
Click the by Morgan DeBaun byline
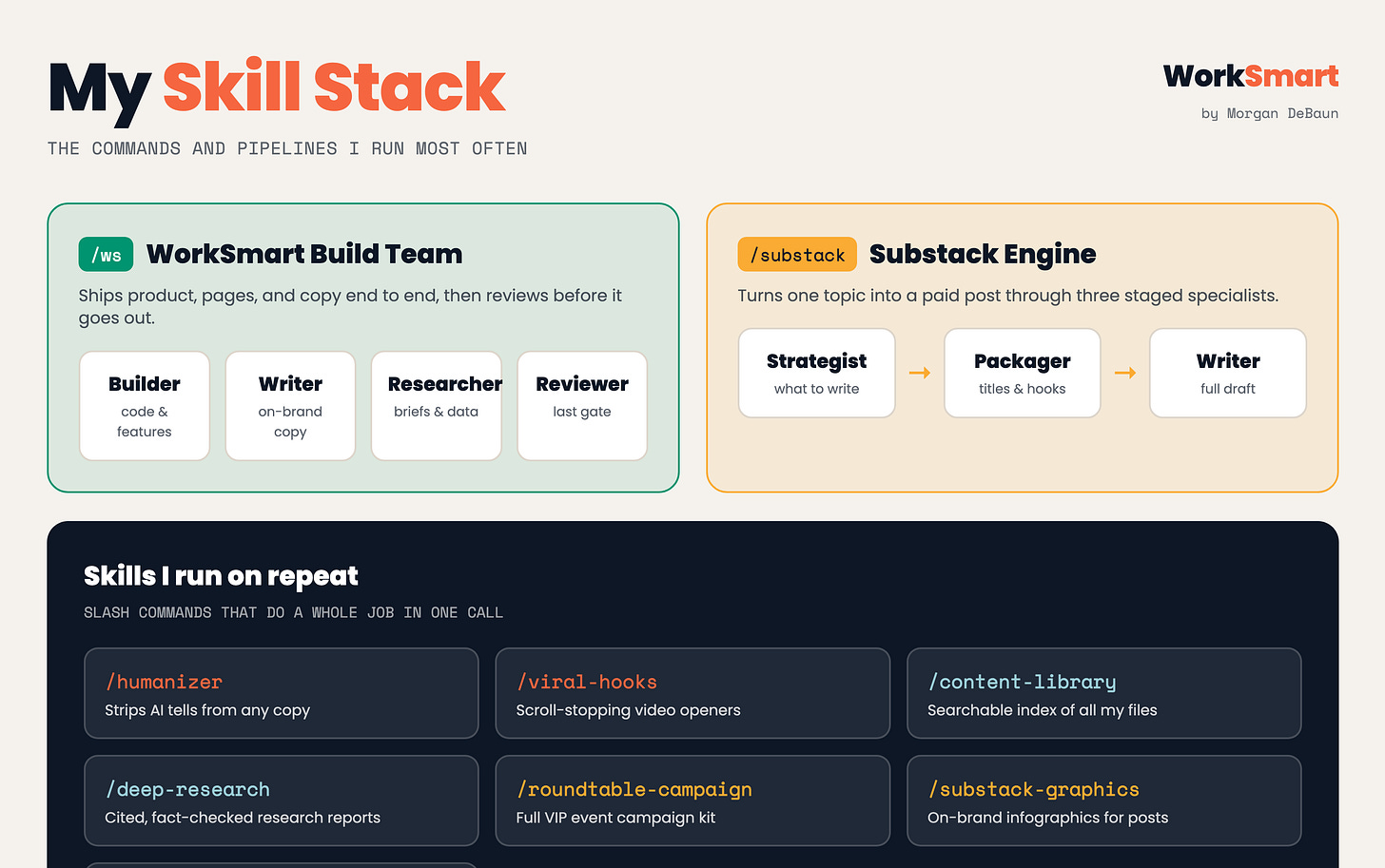[x=1270, y=113]
